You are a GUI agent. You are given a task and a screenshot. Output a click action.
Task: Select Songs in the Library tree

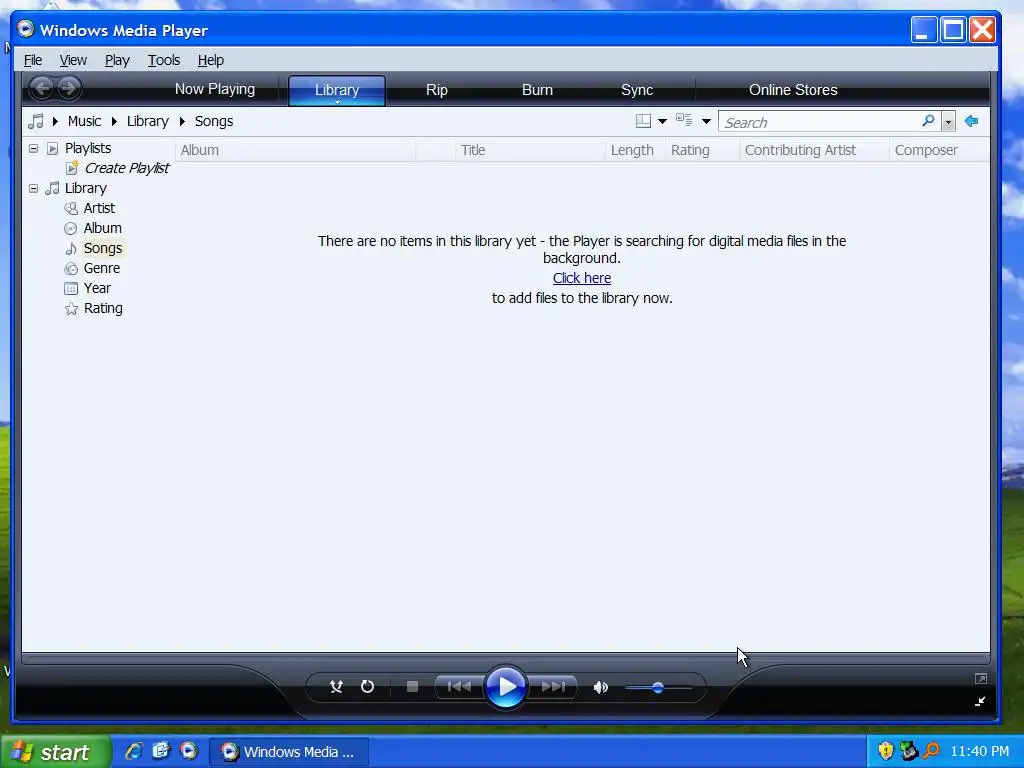tap(103, 248)
